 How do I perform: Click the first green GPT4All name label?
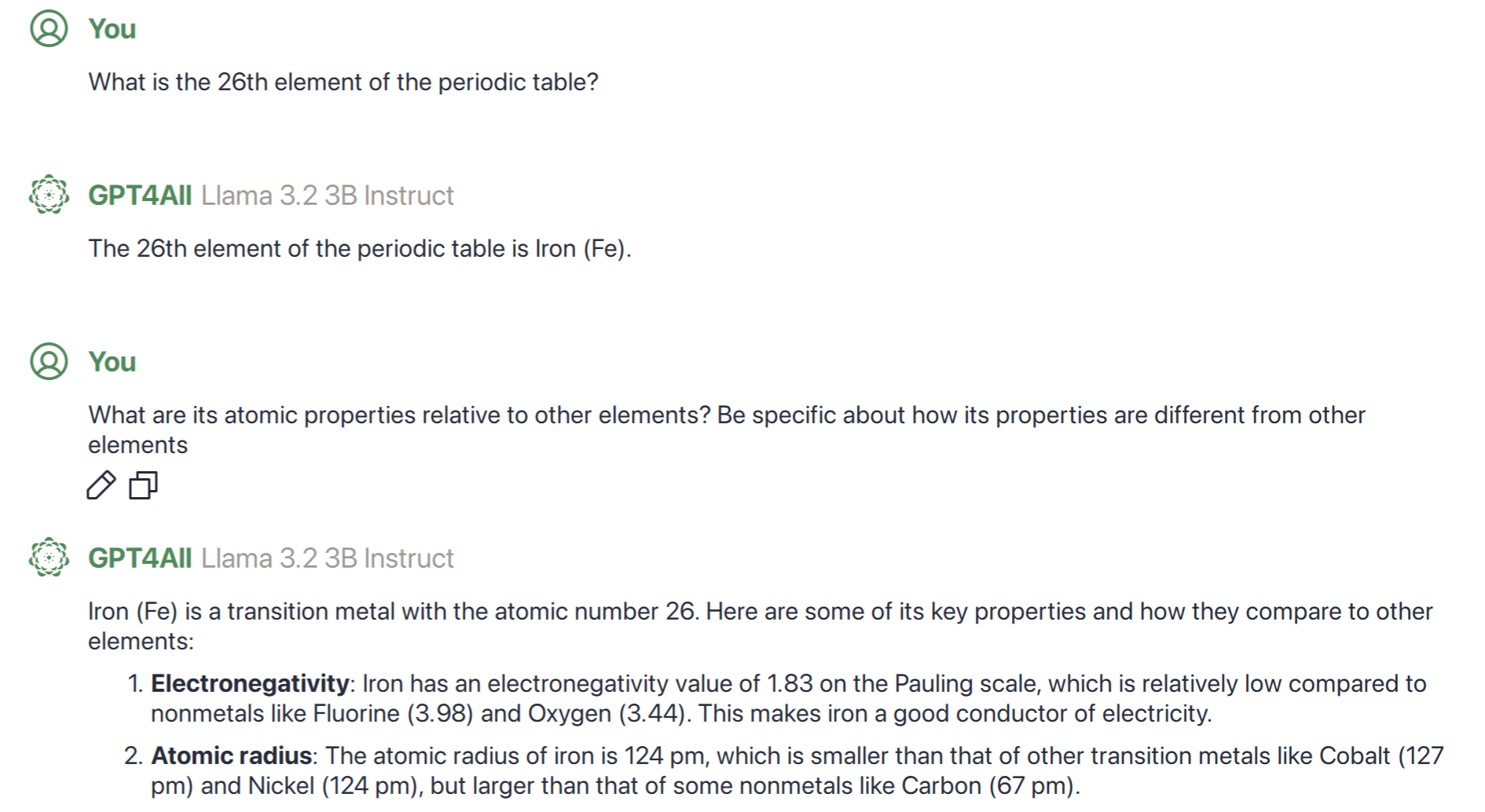pos(140,196)
